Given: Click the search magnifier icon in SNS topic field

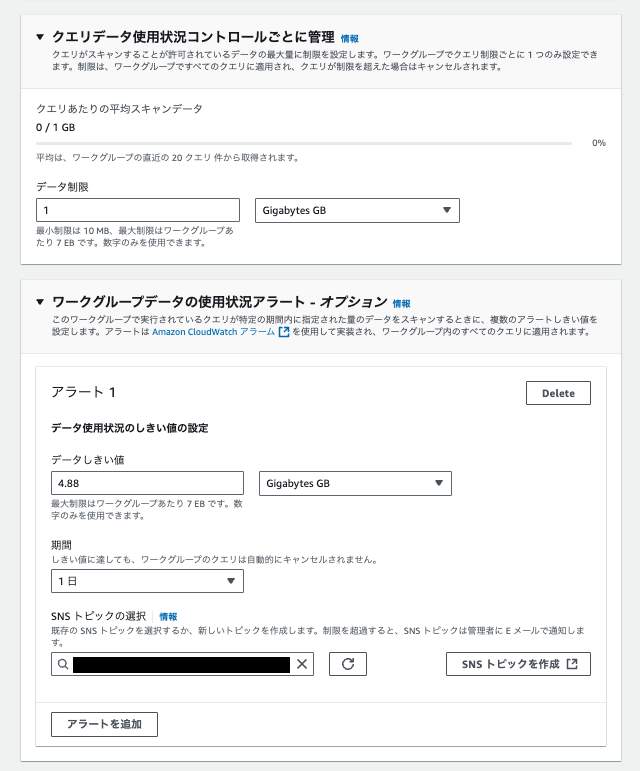Looking at the screenshot, I should (x=63, y=664).
